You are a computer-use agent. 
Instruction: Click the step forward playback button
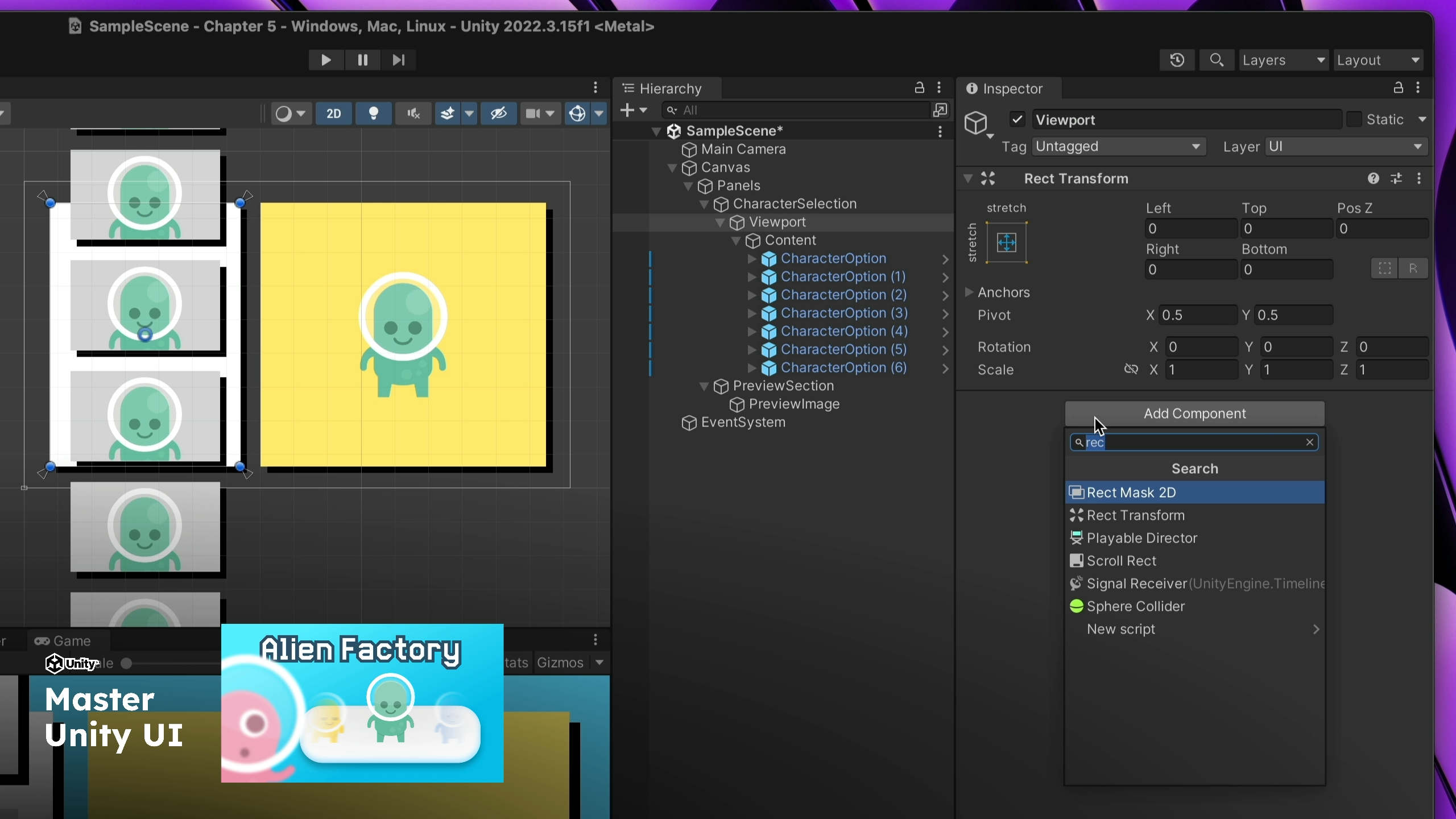pos(398,60)
